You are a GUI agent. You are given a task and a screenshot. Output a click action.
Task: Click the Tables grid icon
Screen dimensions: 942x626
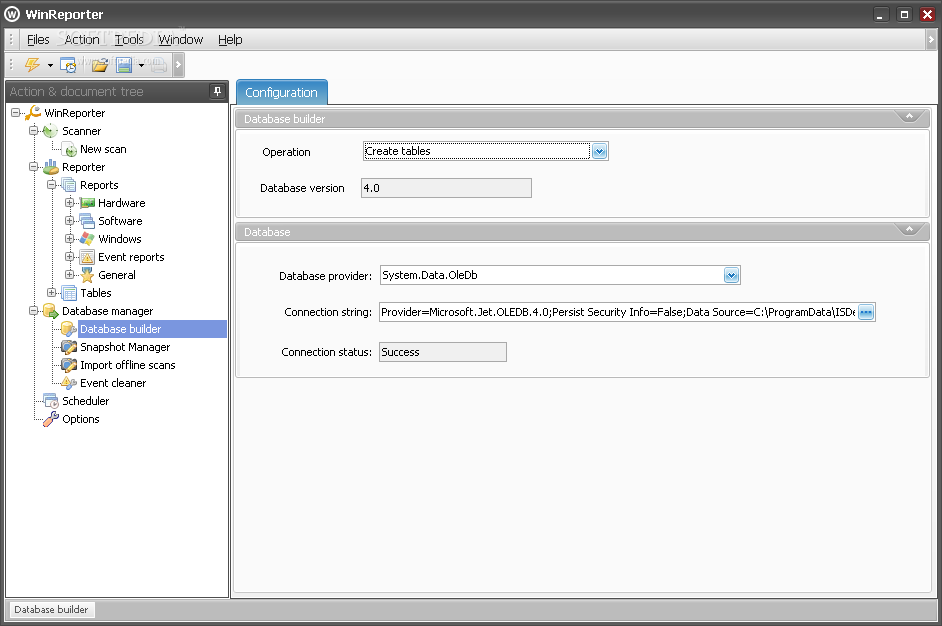(x=69, y=293)
